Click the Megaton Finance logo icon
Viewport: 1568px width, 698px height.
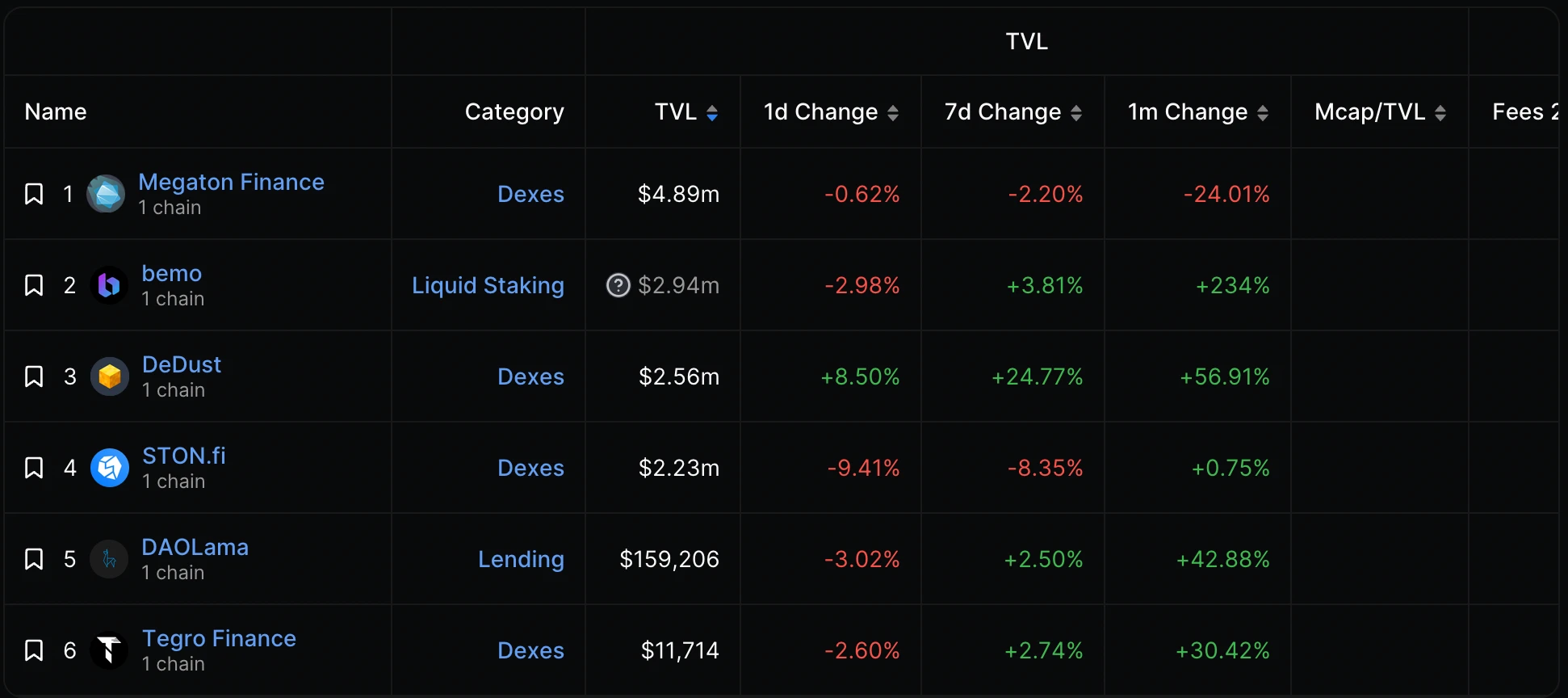tap(106, 194)
